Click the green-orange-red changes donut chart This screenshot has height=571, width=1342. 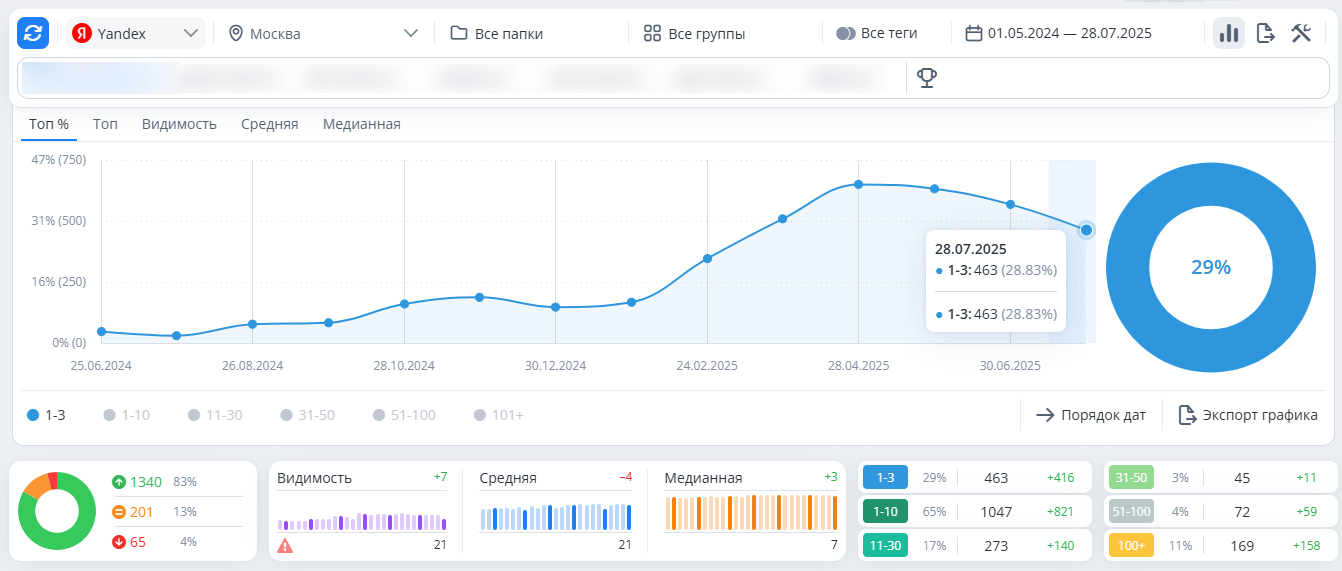[56, 511]
